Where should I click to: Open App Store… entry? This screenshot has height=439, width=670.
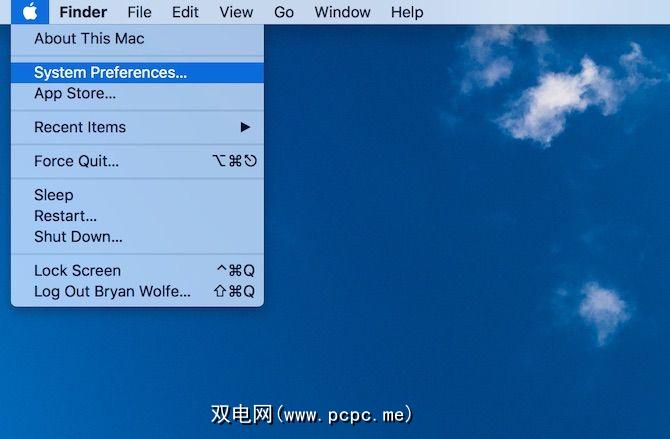[137, 93]
